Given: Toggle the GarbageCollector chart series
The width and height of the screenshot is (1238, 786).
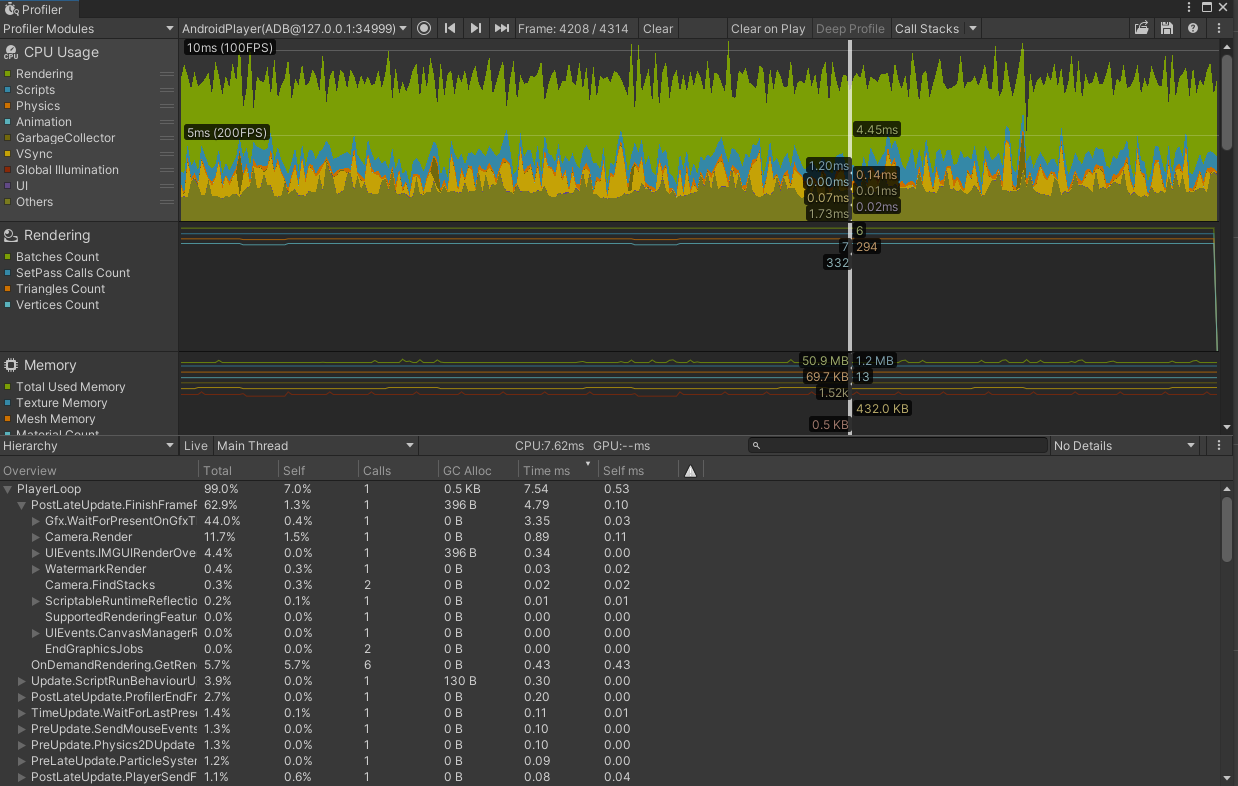Looking at the screenshot, I should point(8,137).
